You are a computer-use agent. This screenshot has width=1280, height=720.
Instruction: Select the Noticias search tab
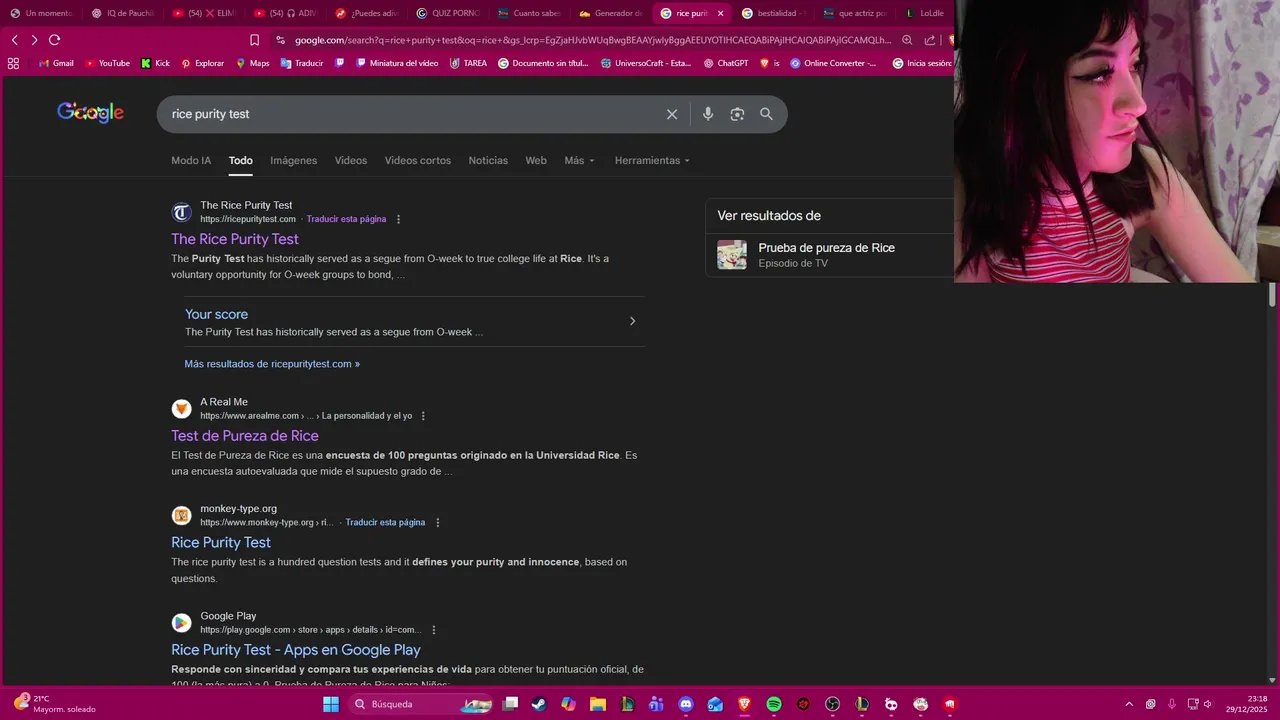tap(488, 160)
